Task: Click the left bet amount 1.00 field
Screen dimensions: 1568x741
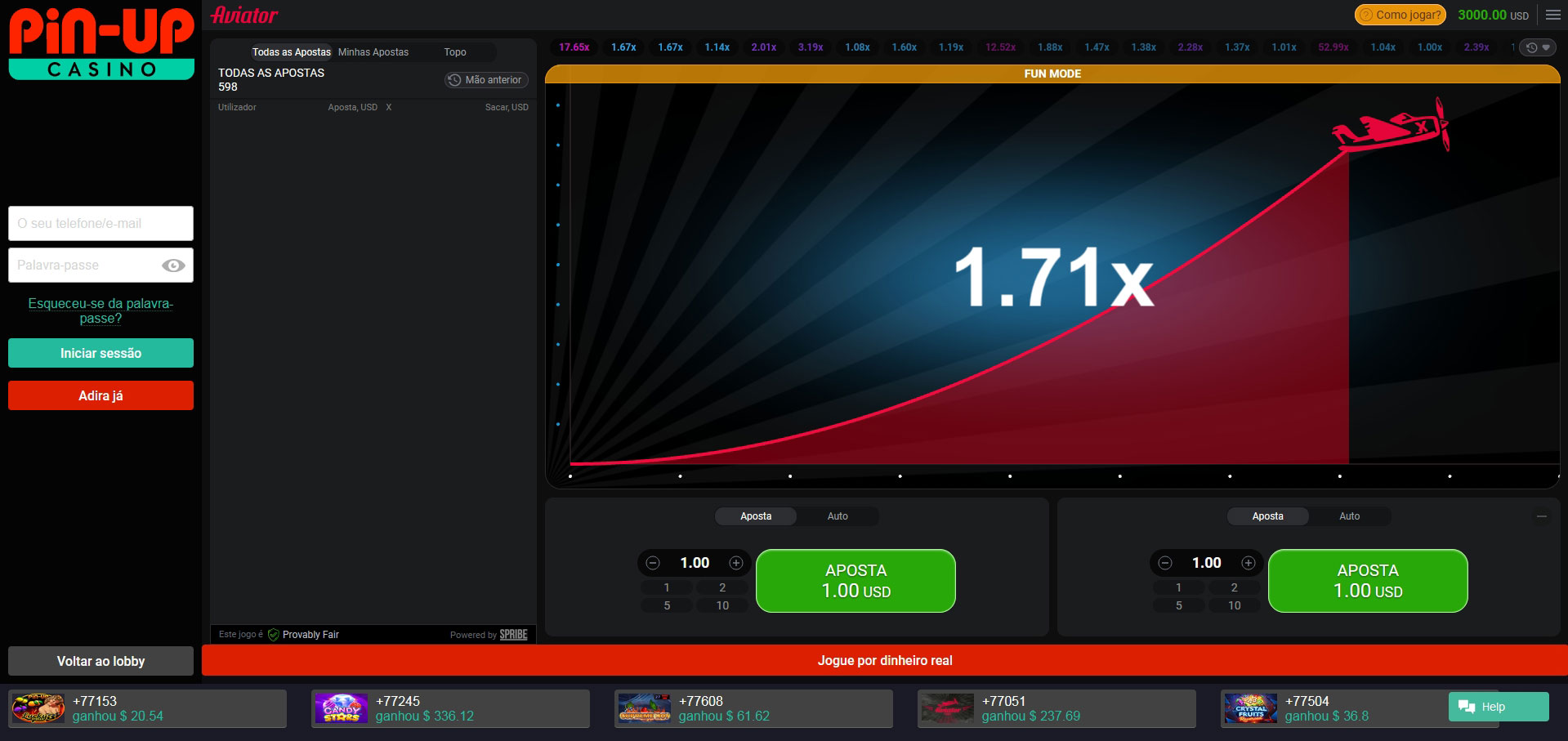Action: (x=695, y=563)
